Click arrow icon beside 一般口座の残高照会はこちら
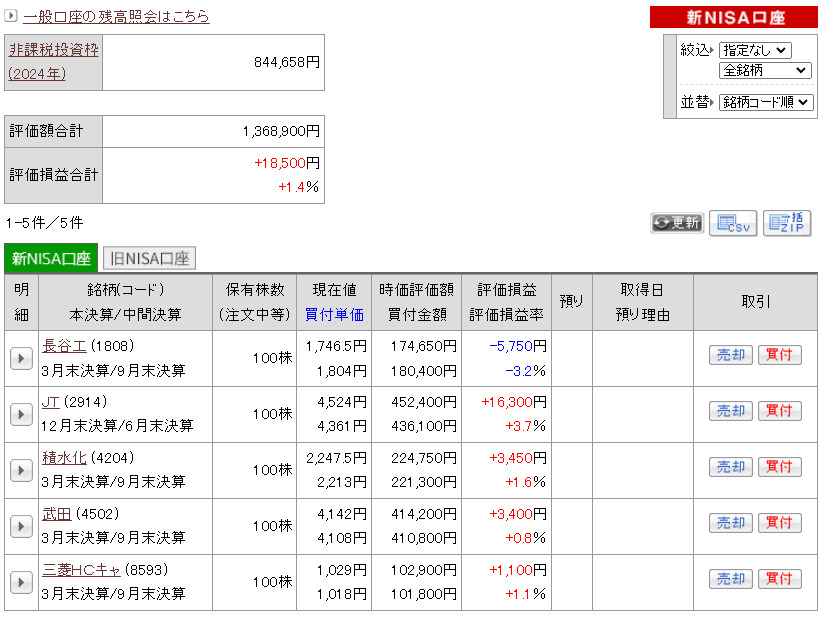Screen dimensions: 822x617 (12, 17)
